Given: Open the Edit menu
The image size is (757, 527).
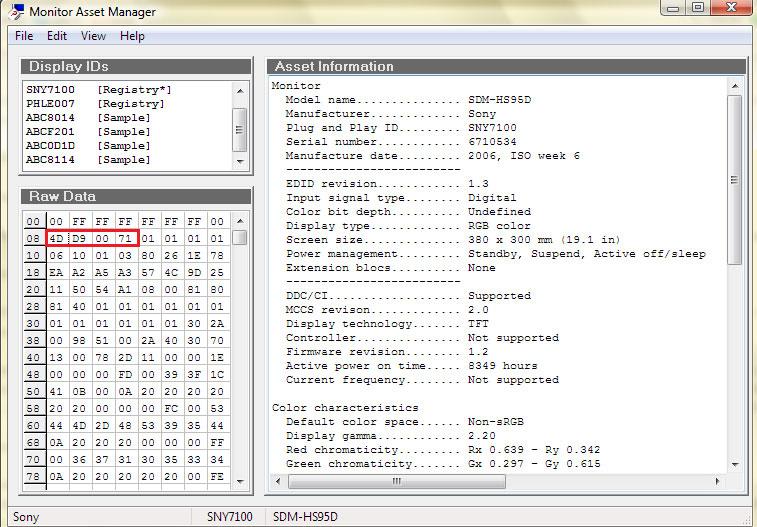Looking at the screenshot, I should tap(56, 36).
